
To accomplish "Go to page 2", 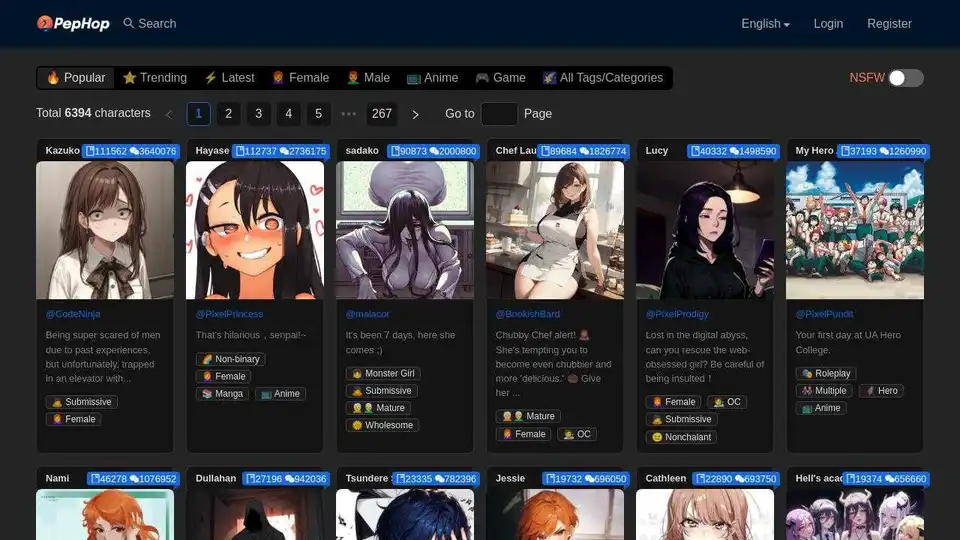I will 228,114.
